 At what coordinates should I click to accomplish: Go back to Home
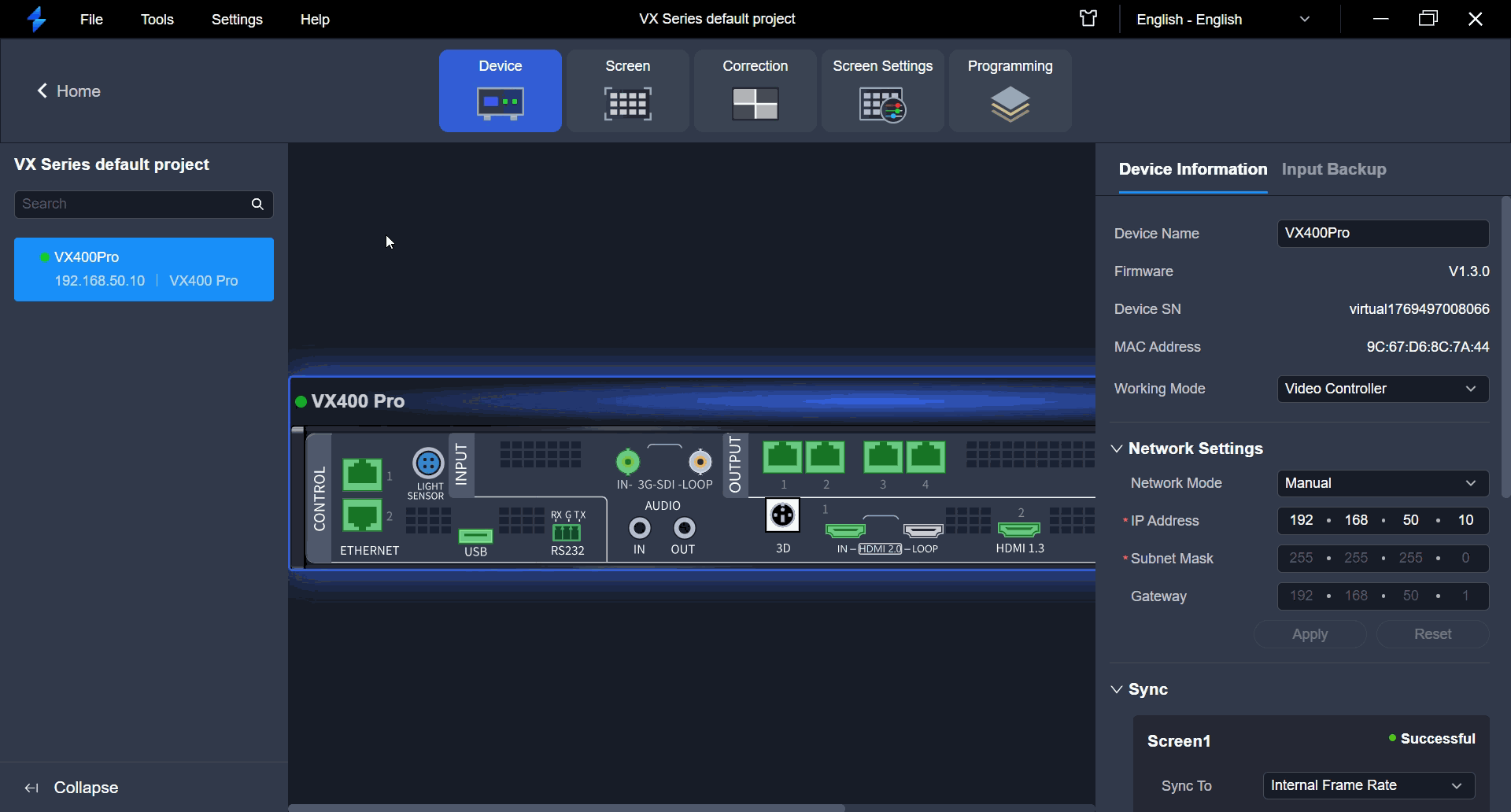click(x=69, y=91)
